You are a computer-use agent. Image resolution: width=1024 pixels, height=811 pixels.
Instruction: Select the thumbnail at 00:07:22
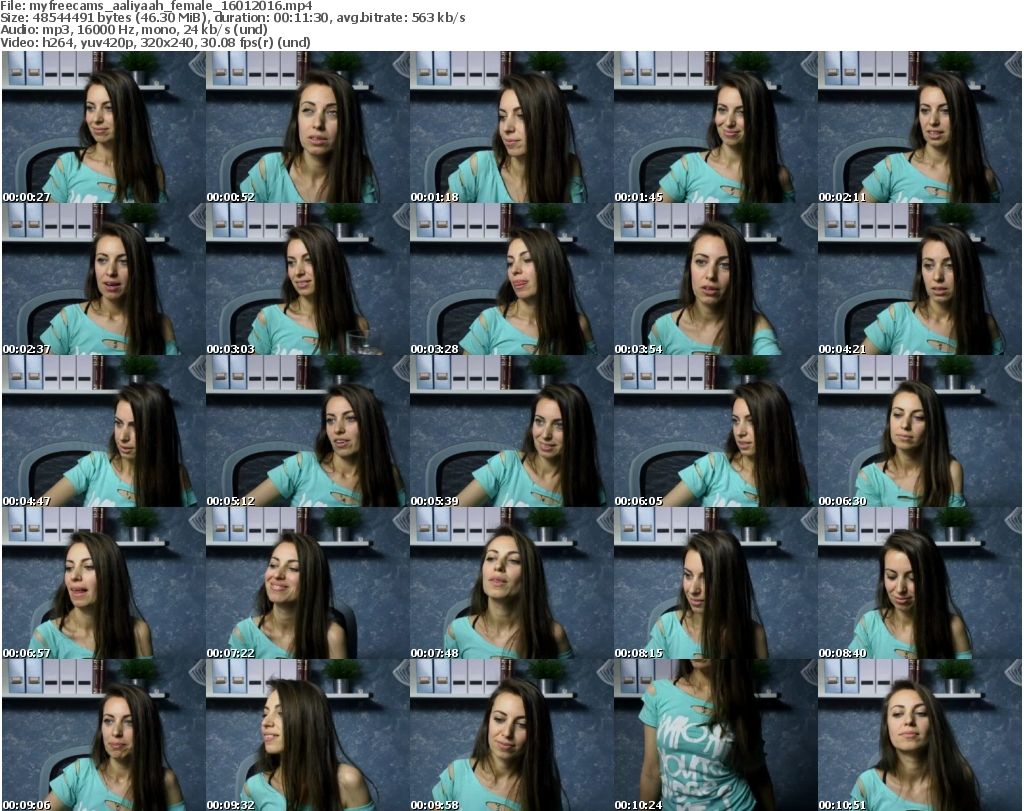click(308, 584)
